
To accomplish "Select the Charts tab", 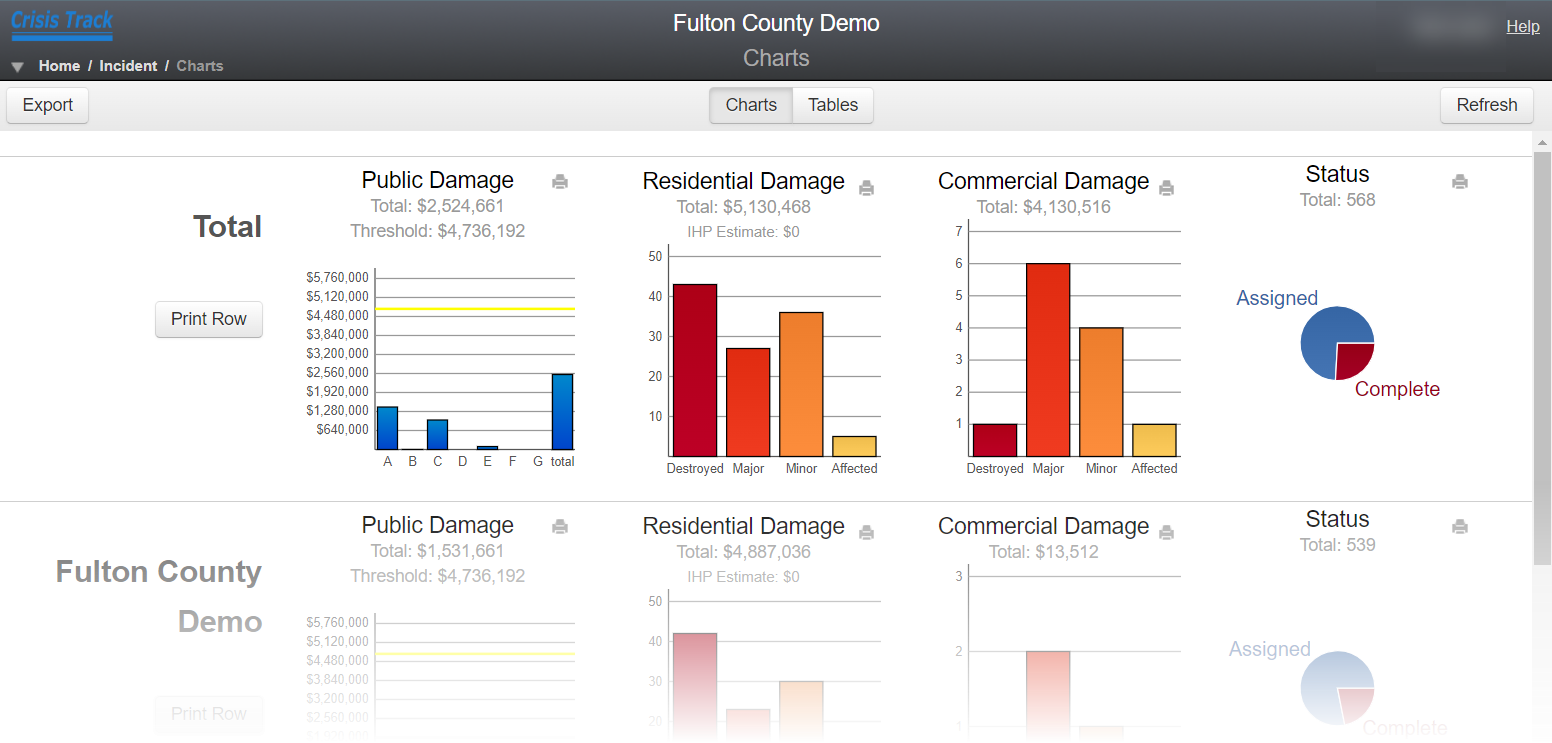I will click(x=750, y=105).
